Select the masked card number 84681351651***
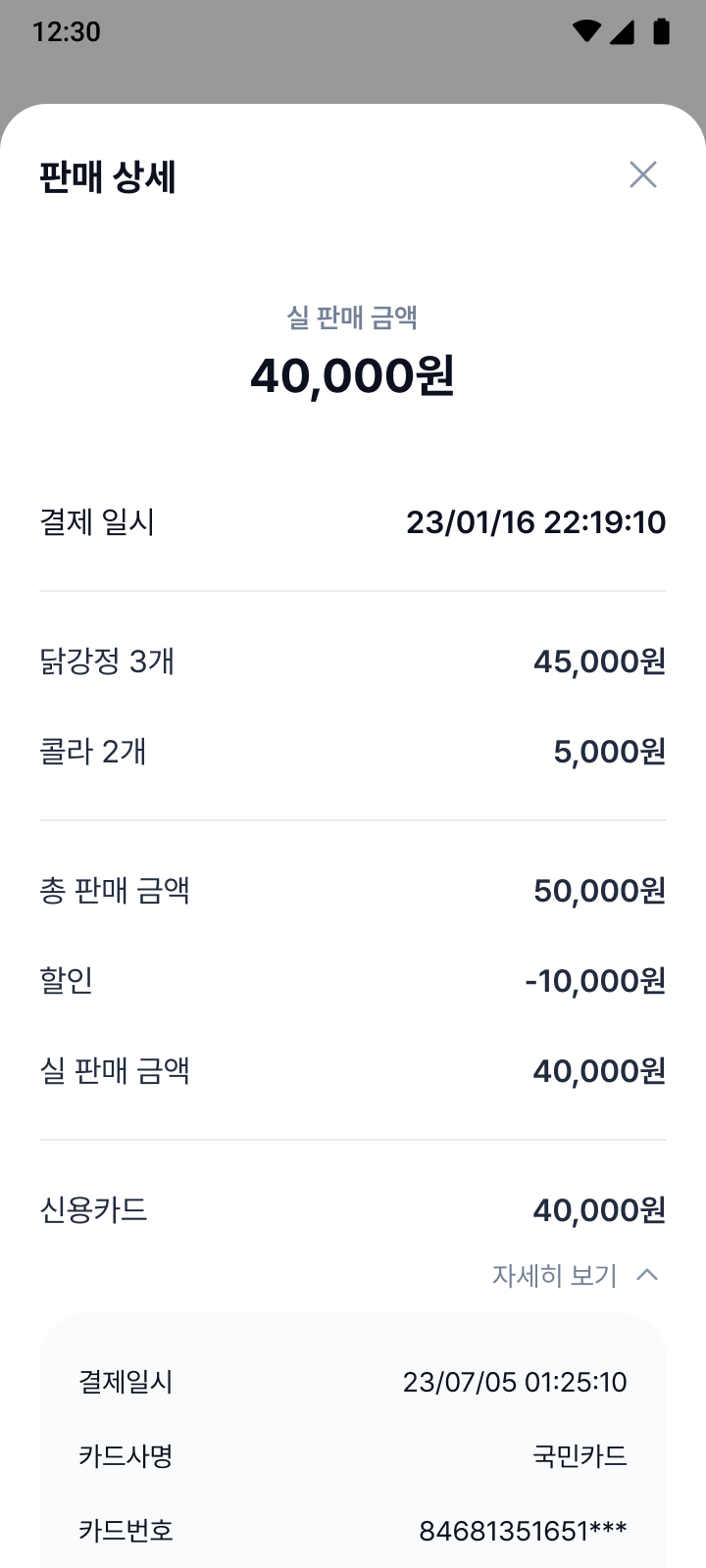706x1568 pixels. pos(523,1531)
